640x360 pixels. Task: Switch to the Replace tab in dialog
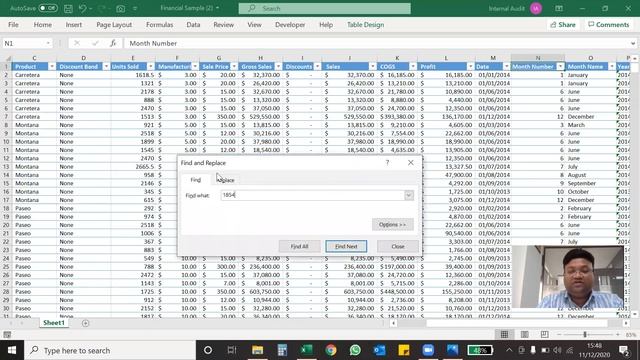(226, 180)
